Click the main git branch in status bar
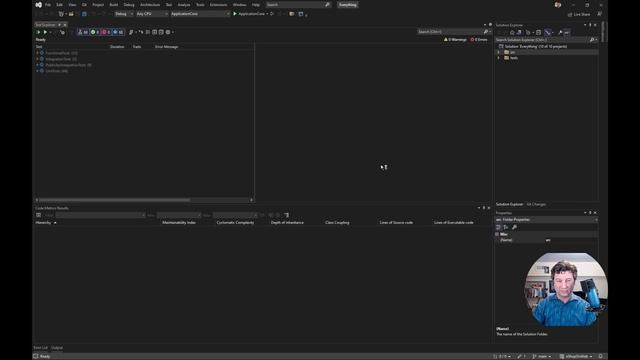 click(x=542, y=356)
